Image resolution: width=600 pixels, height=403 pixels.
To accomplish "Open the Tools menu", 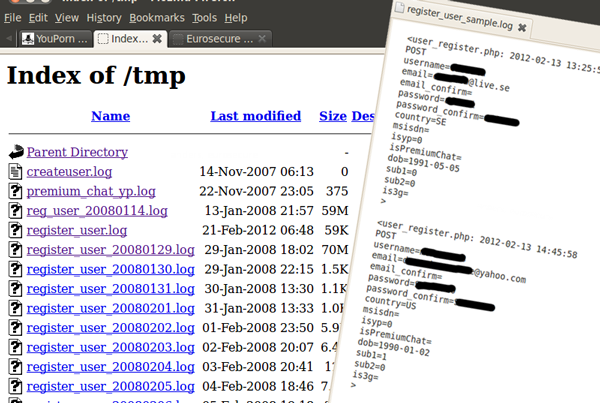I will click(204, 18).
